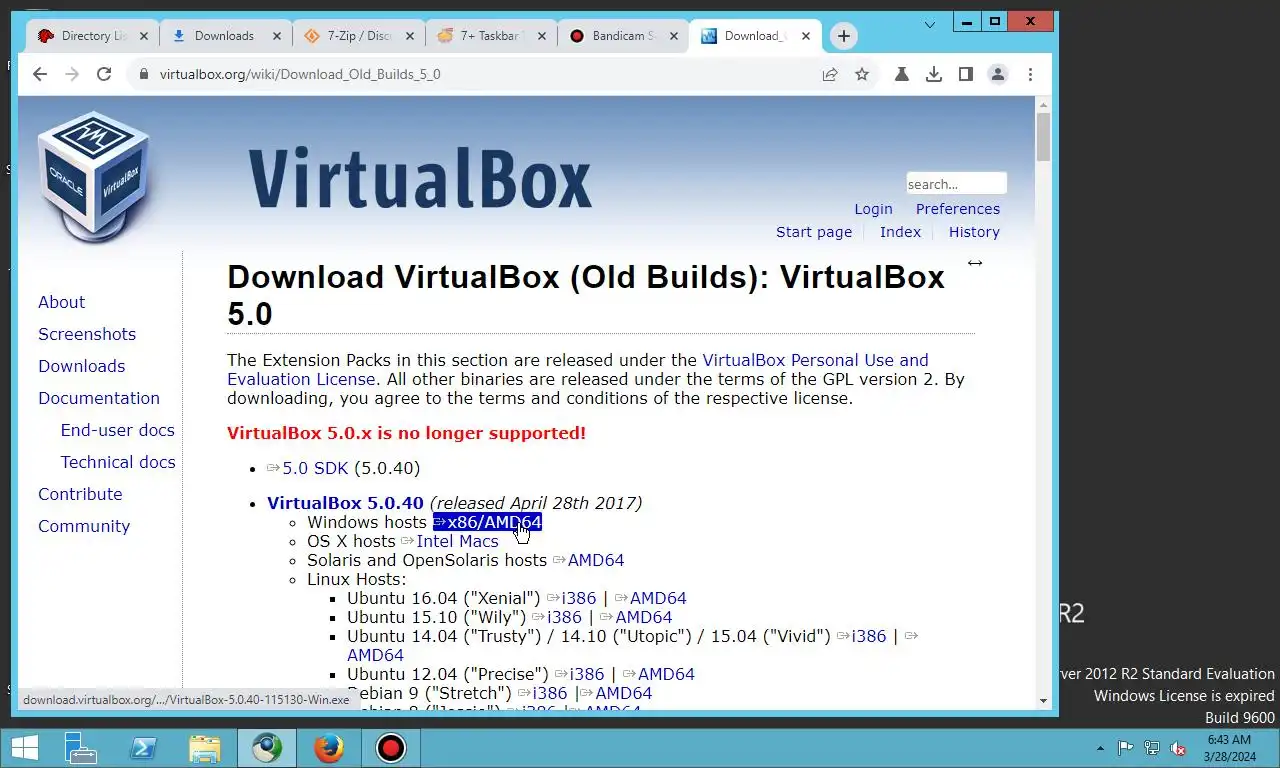Open Downloads in the sidebar
This screenshot has width=1280, height=768.
click(x=82, y=366)
